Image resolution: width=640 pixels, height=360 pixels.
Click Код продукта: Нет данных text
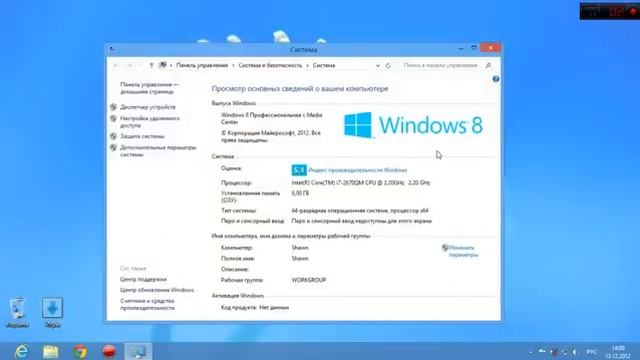point(255,308)
